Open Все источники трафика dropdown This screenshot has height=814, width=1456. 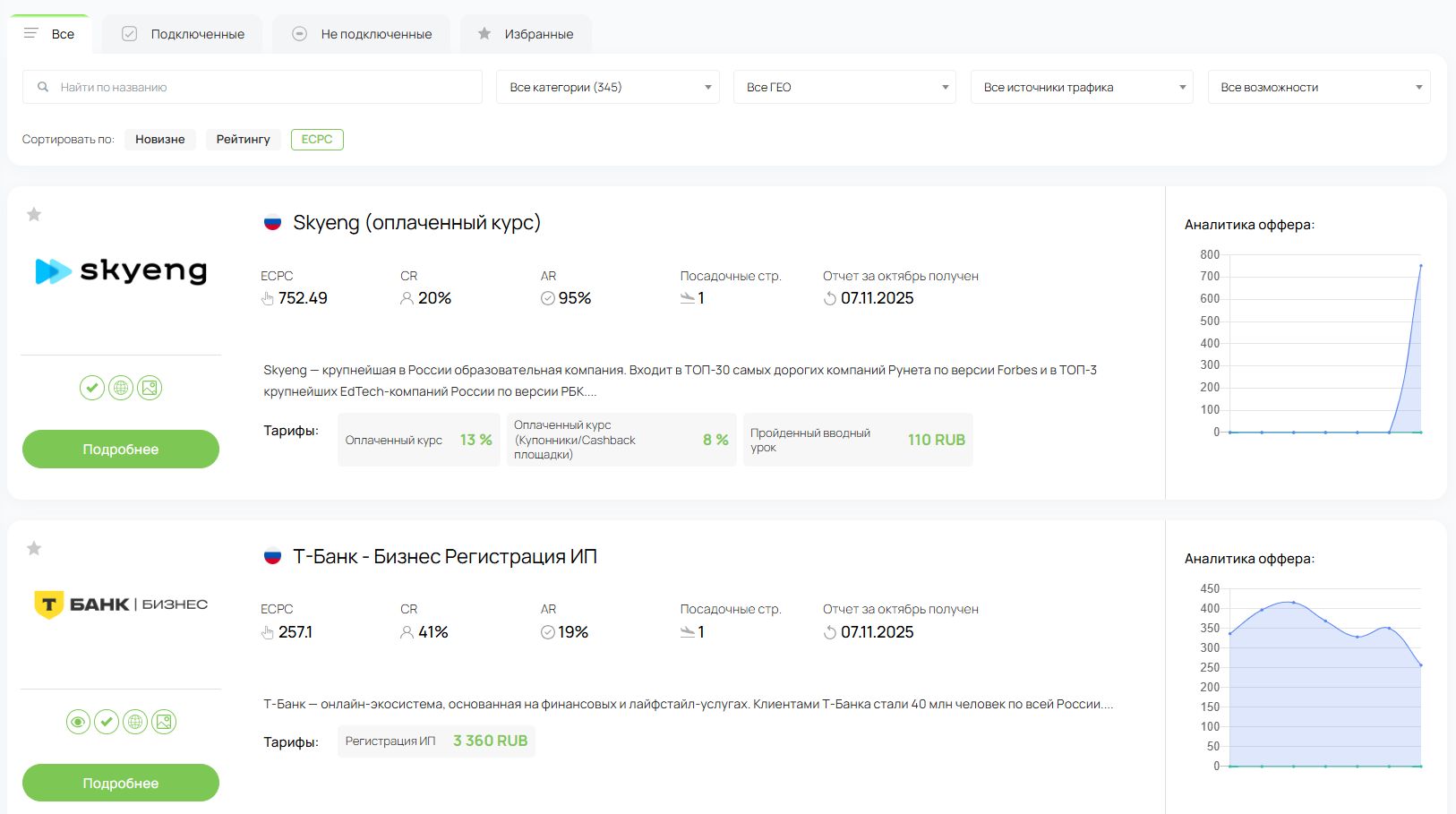1081,87
